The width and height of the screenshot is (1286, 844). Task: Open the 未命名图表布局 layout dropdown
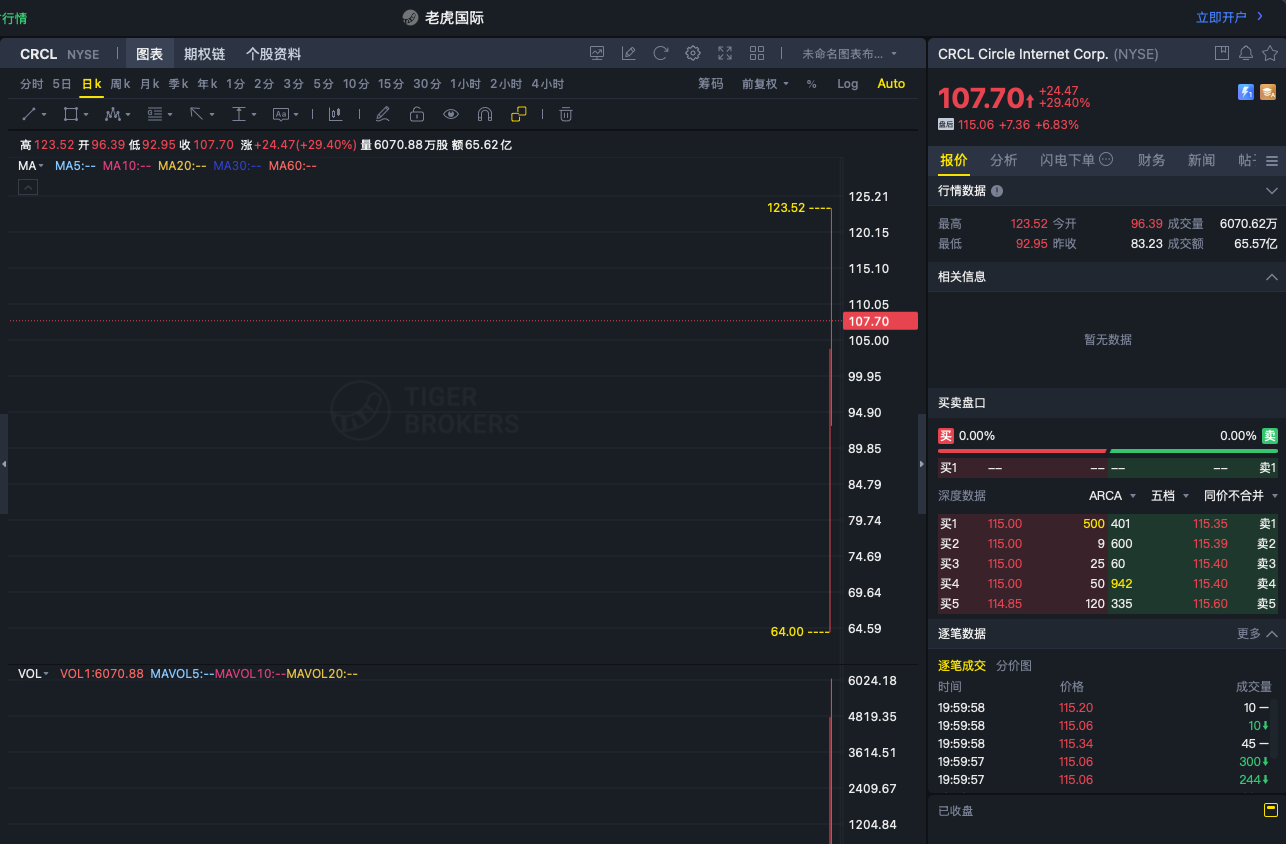coord(850,54)
